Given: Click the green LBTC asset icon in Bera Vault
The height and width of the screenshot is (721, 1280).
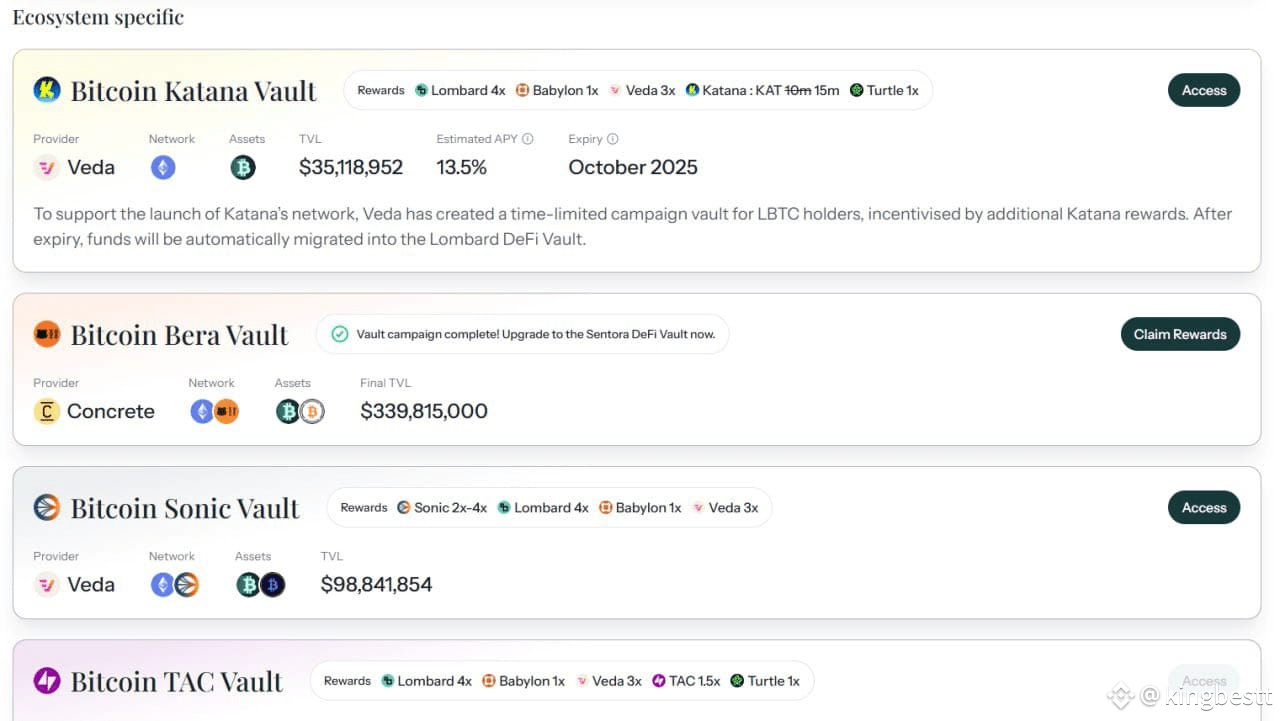Looking at the screenshot, I should (288, 411).
